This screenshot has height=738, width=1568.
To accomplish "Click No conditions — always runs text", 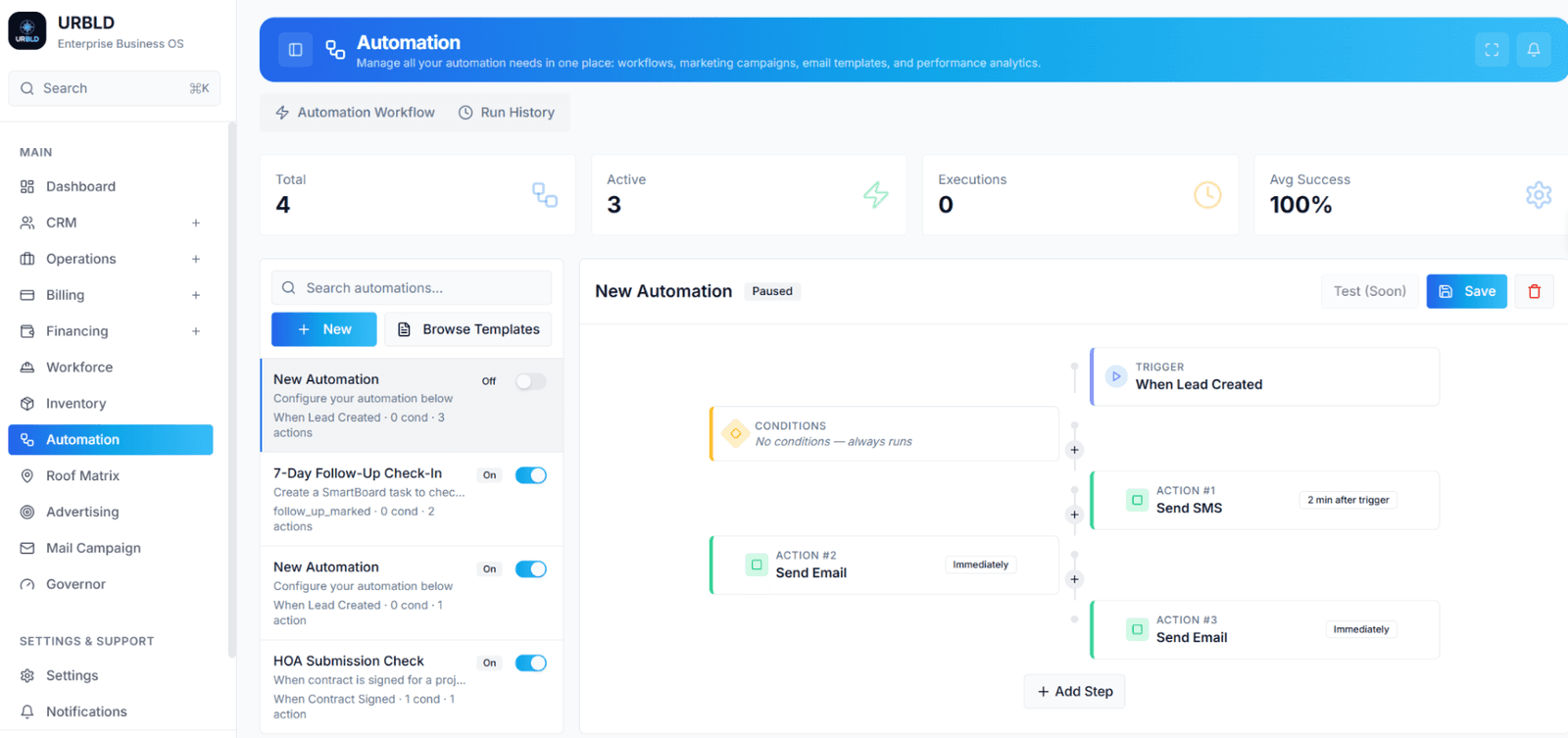I will [x=833, y=442].
